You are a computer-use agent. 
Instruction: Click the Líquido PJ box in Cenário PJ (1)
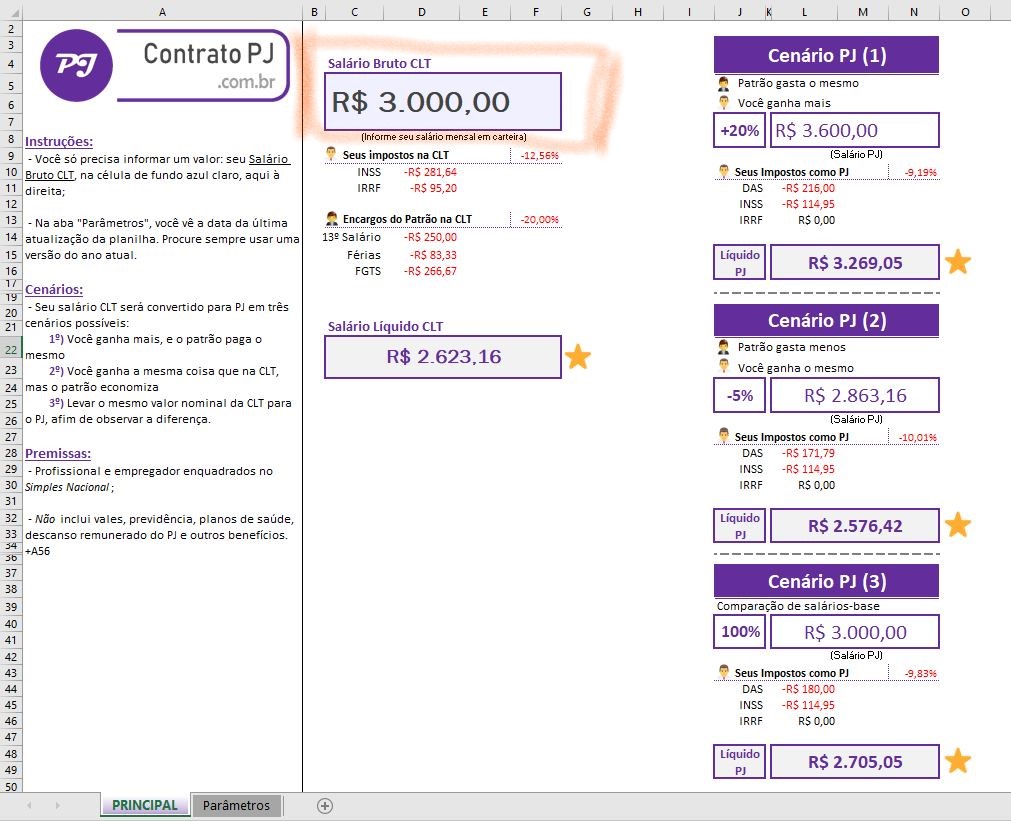[x=738, y=261]
